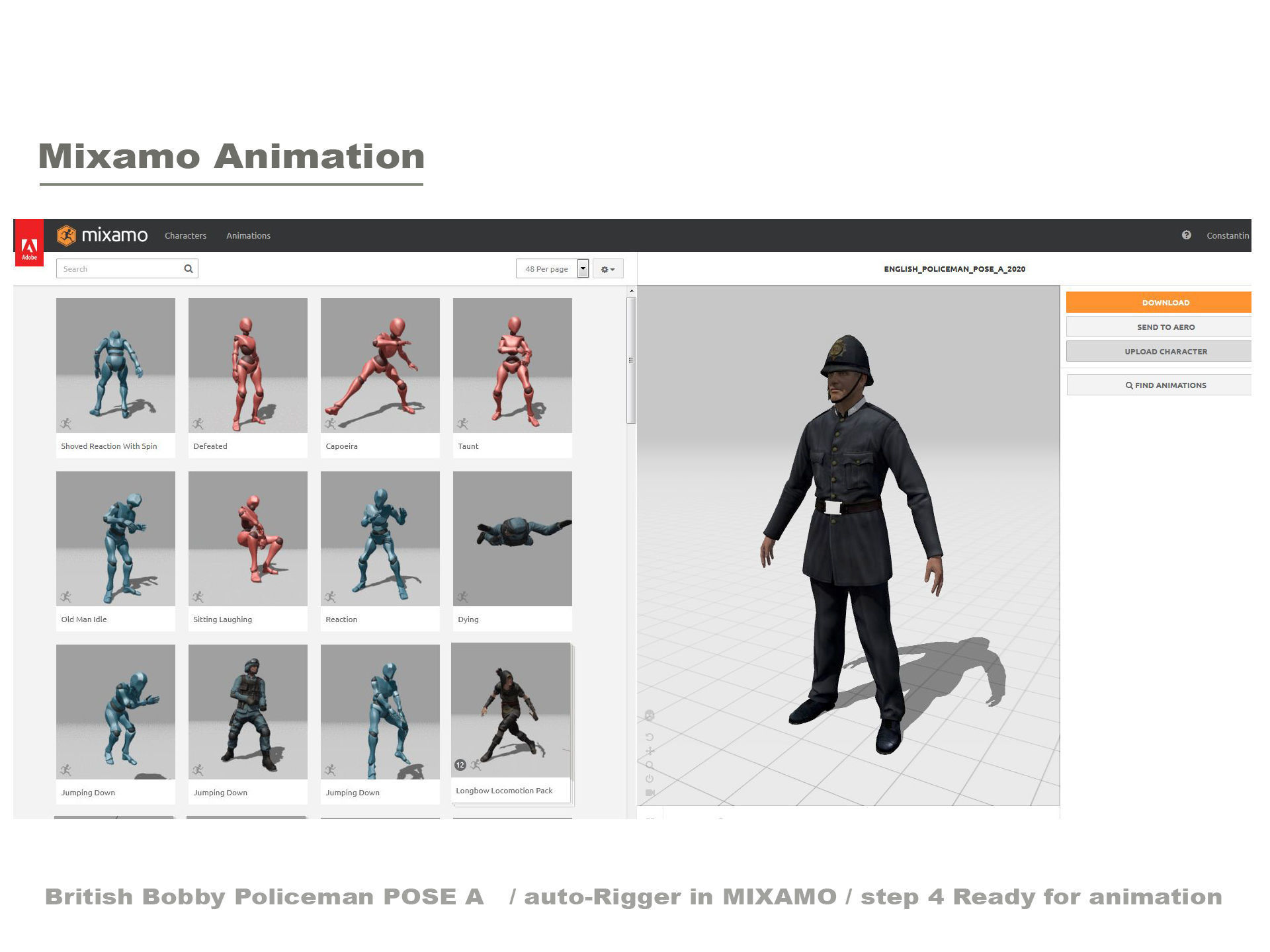The image size is (1270, 952).
Task: Select the Longbow Locomotion Pack thumbnail
Action: [511, 710]
